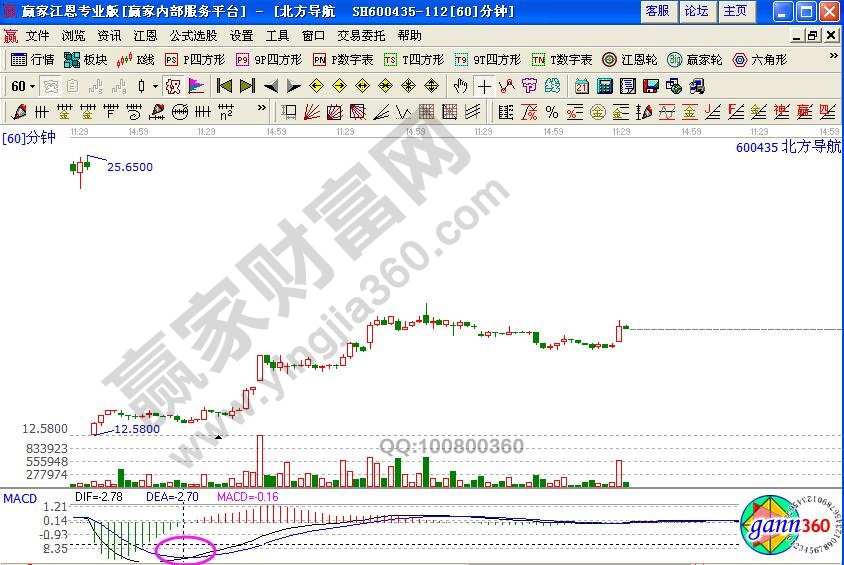Open the 工具 menu

[278, 36]
